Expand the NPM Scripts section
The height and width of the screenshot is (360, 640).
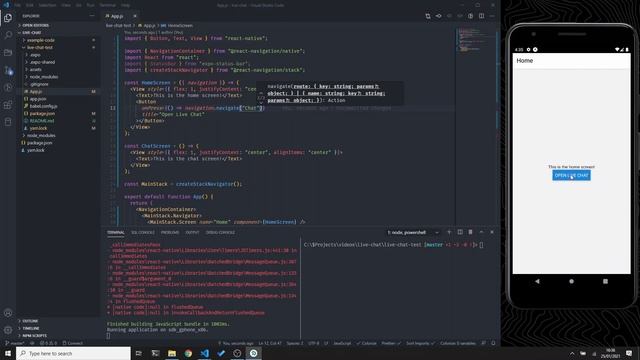(x=57, y=336)
